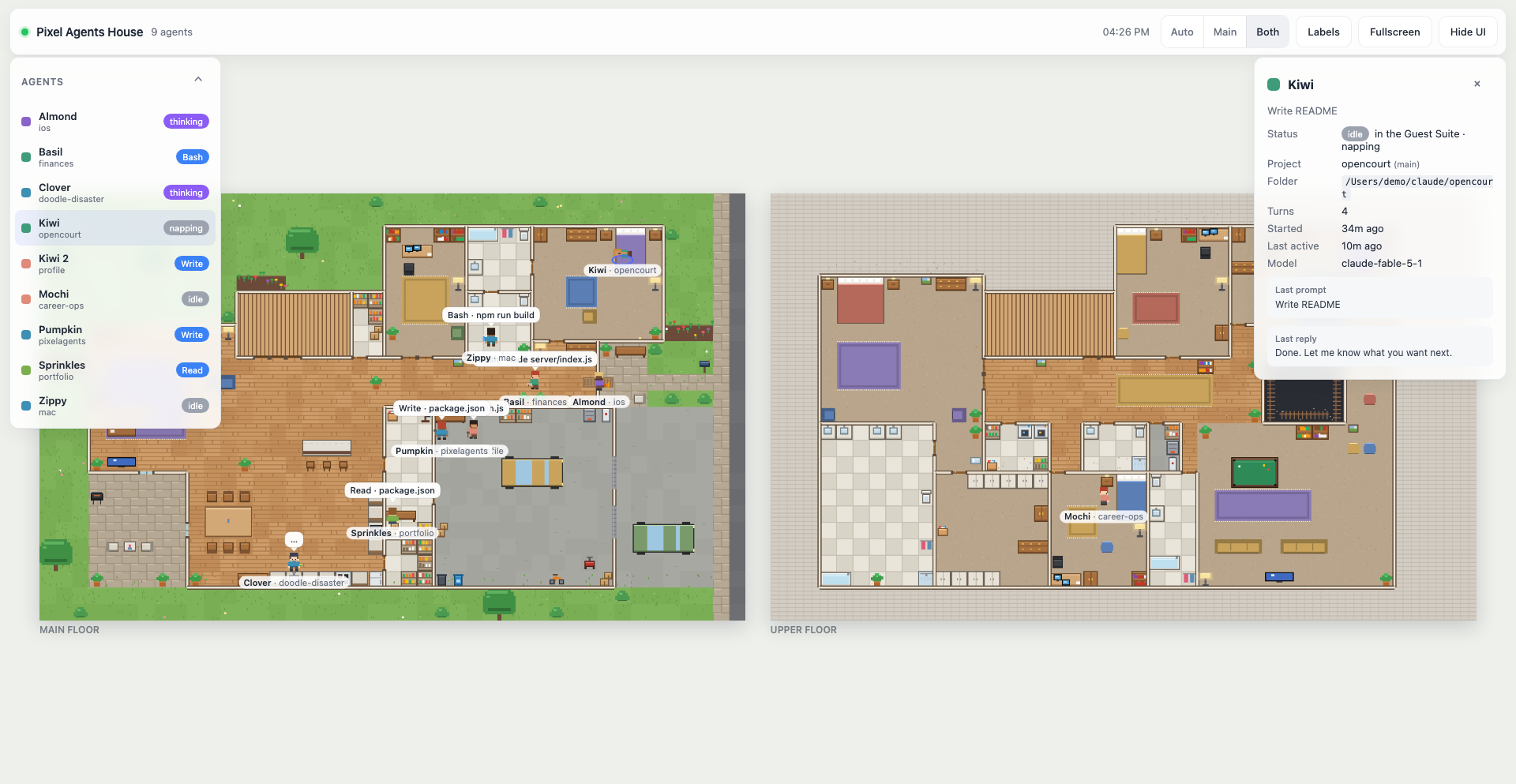The image size is (1516, 784).
Task: Click the yellow-and-blue van in the garage
Action: point(532,473)
